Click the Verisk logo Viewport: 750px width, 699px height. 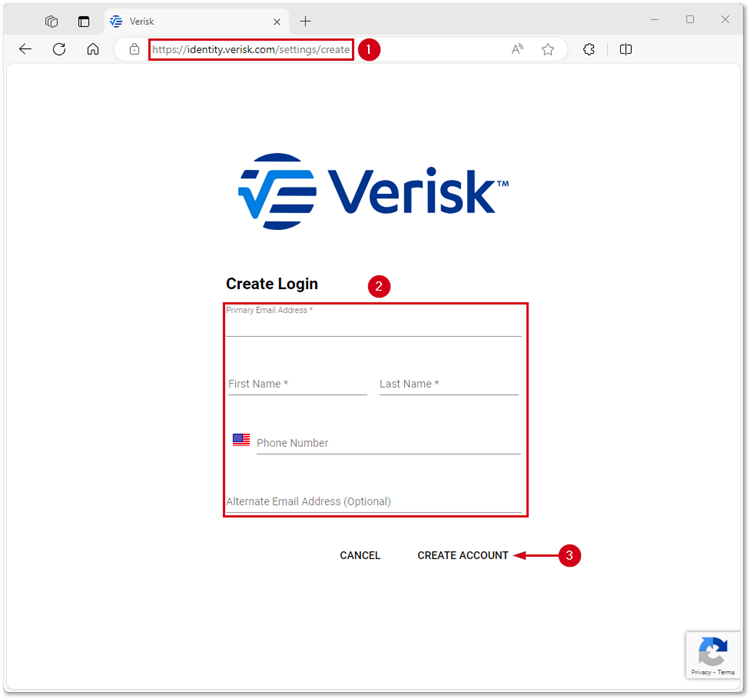(x=374, y=191)
